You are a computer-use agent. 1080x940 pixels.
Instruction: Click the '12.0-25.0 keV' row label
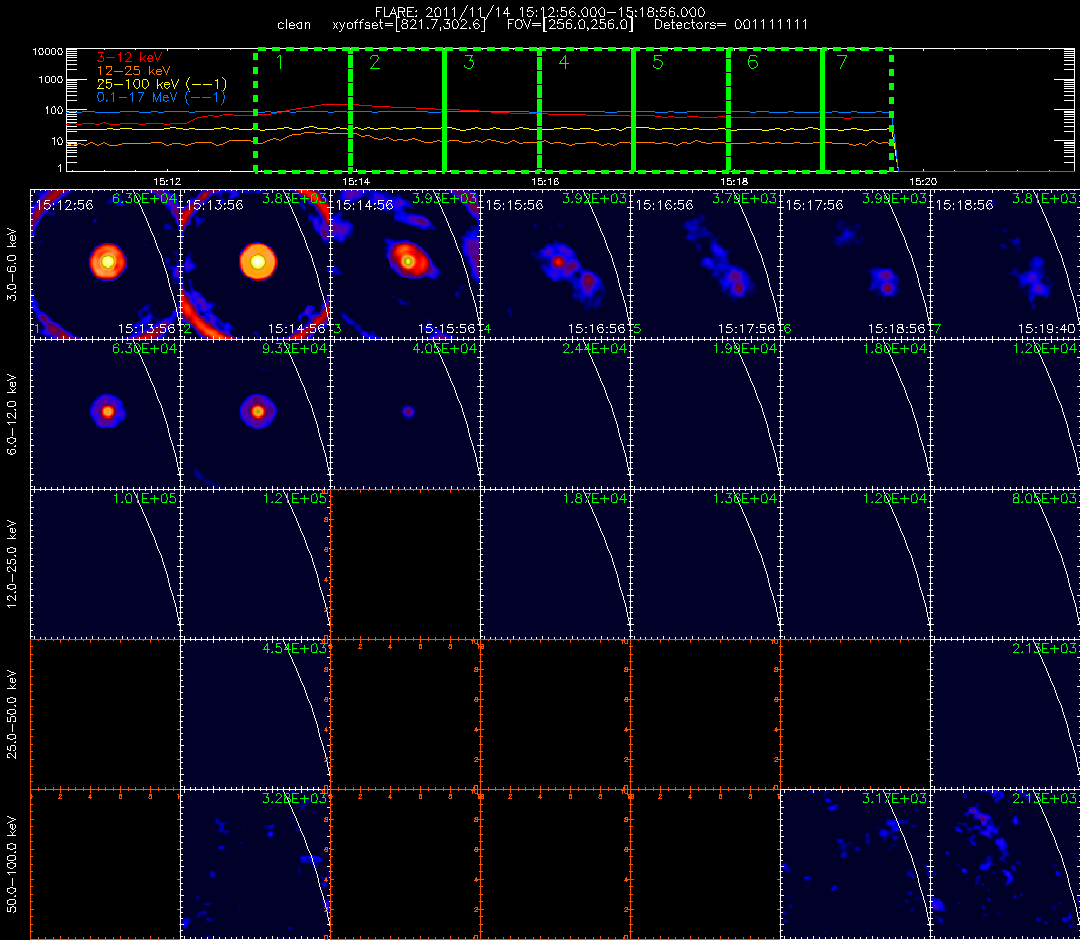12,564
